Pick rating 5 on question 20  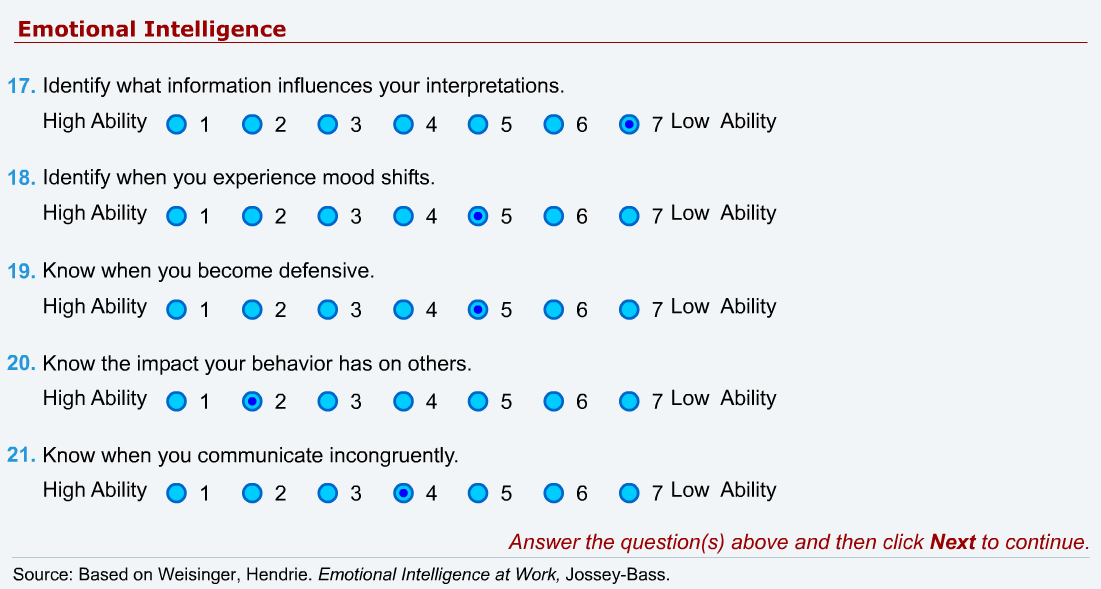pyautogui.click(x=478, y=401)
